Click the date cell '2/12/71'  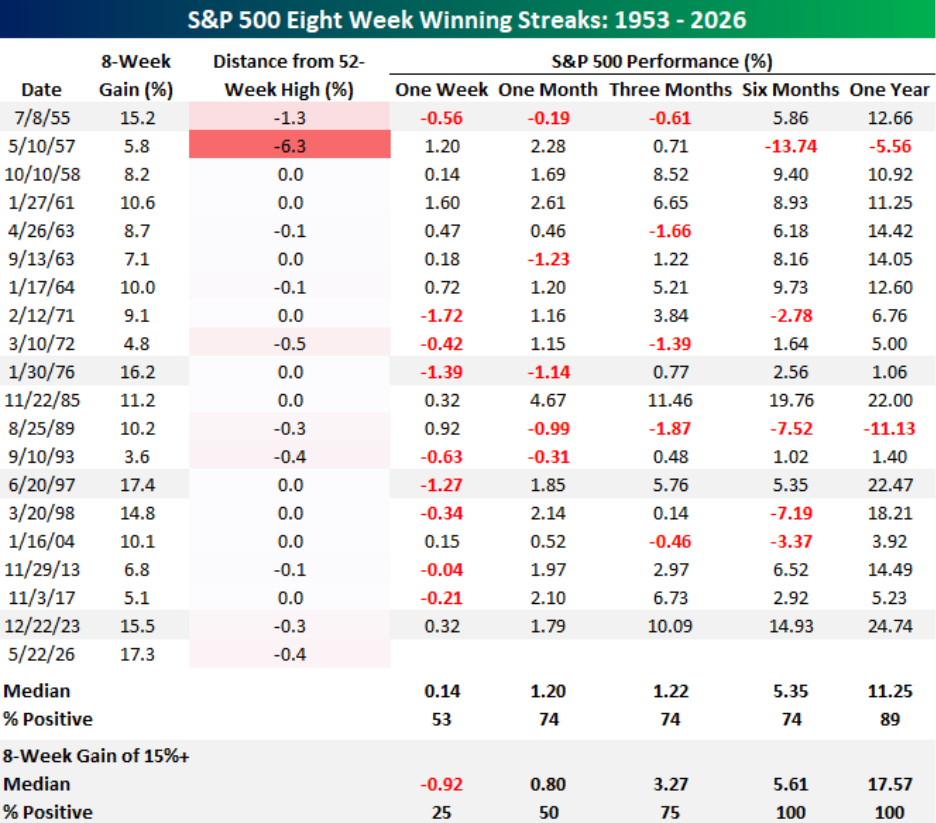42,316
